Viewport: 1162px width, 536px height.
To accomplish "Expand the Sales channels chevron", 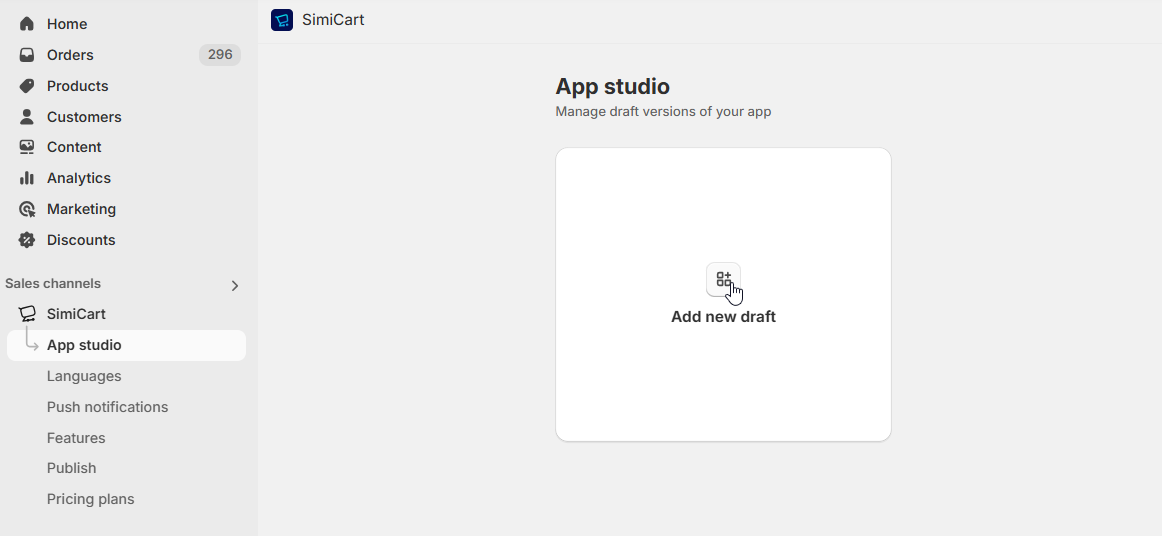I will [x=235, y=286].
